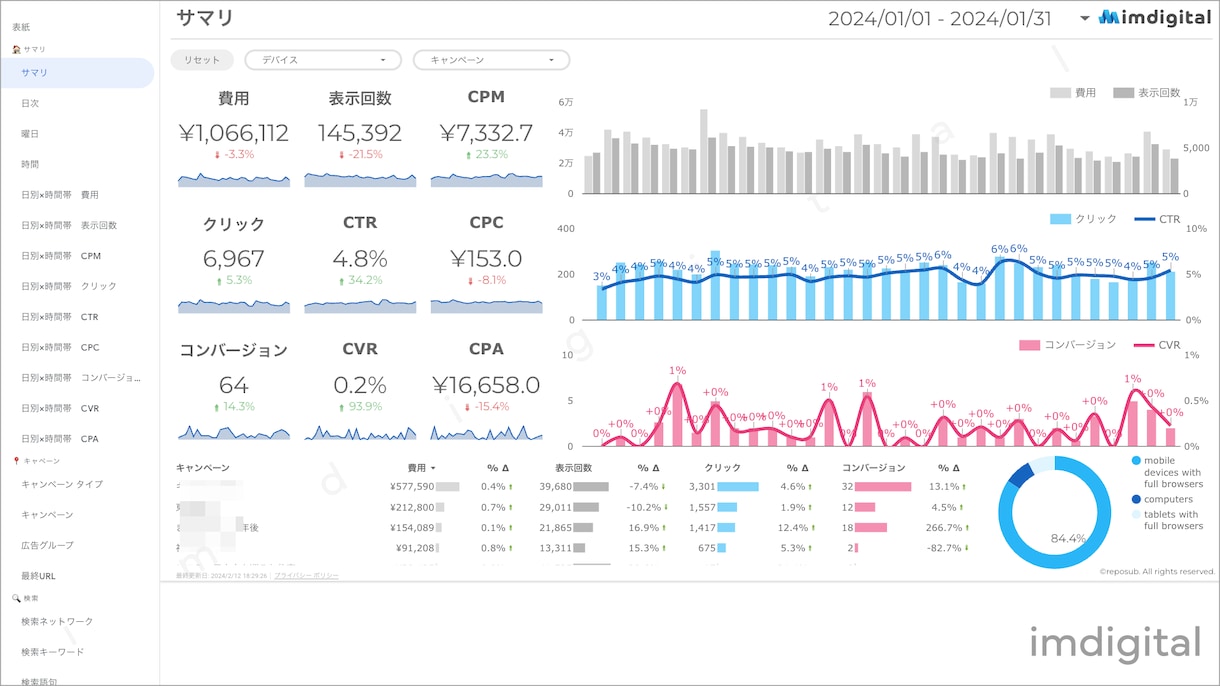Open 日別×時間帯 クリック page
Viewport: 1220px width, 686px height.
pos(69,286)
